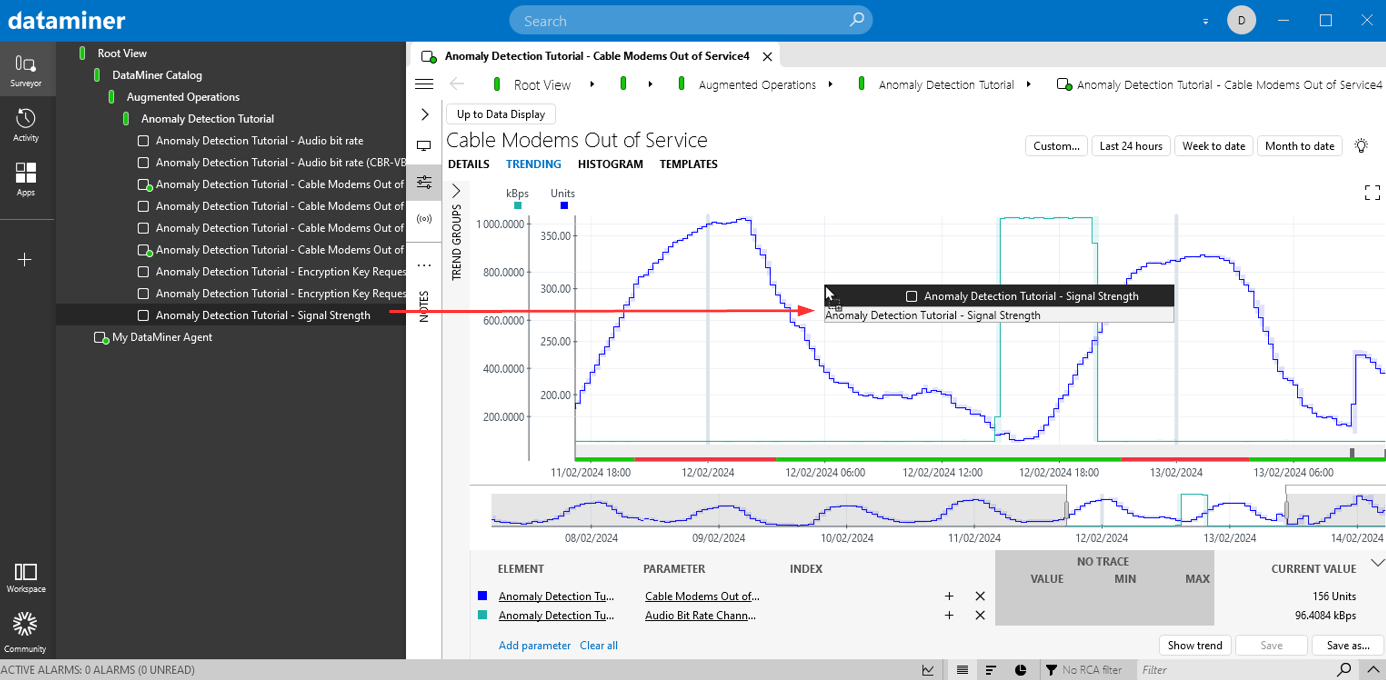Select the list view icon in the alarm bar
Screen dimensions: 1386x680
(962, 670)
